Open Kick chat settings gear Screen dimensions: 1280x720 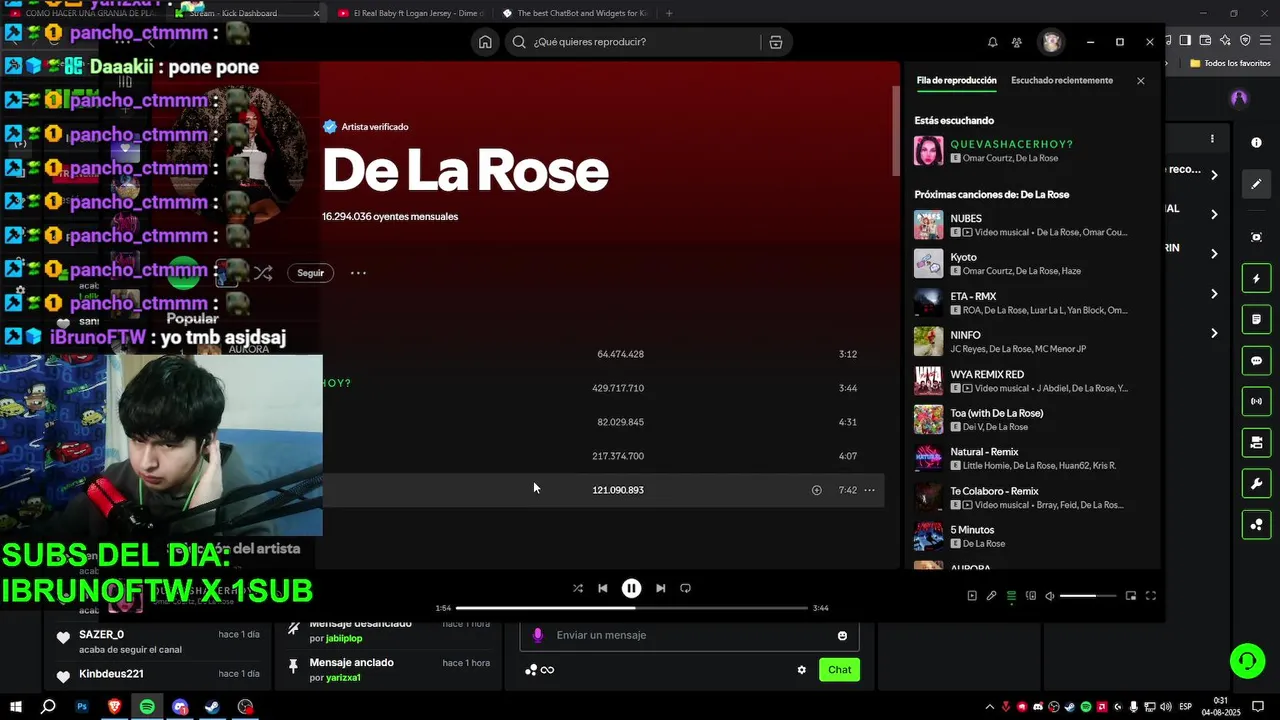pos(801,670)
